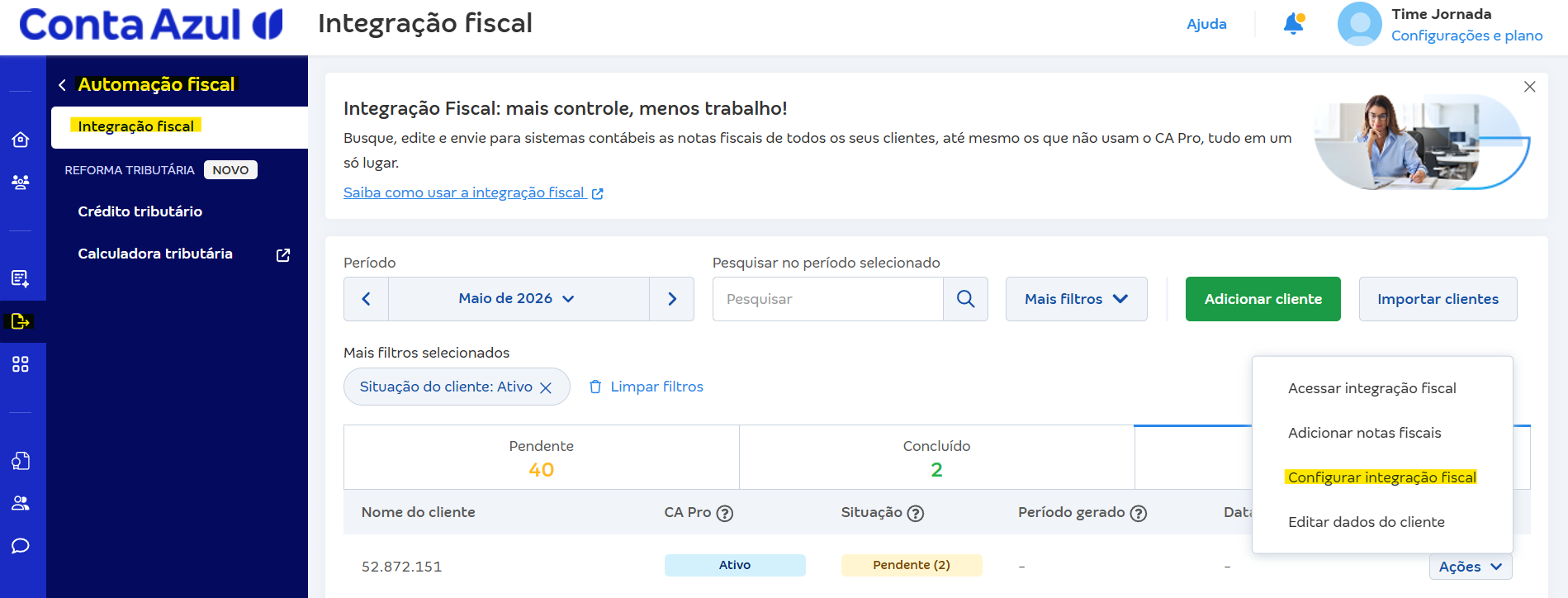Click the NOVO badge beside Reforma Tributária
The image size is (1568, 598).
(230, 170)
